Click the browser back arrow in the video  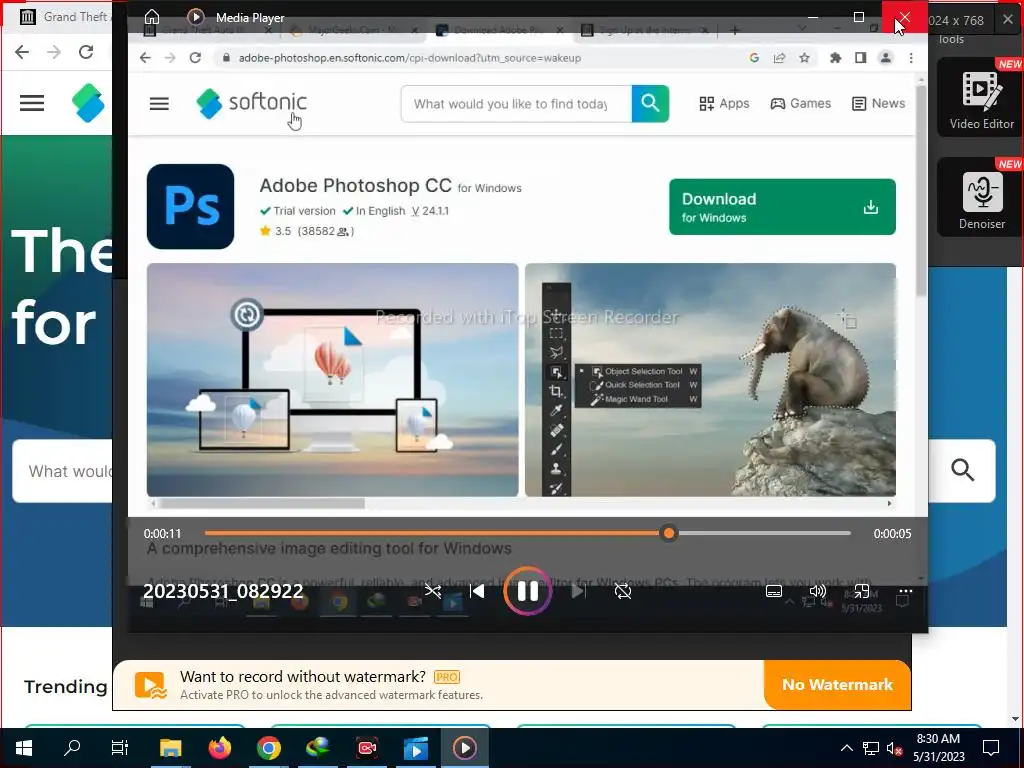[x=145, y=57]
